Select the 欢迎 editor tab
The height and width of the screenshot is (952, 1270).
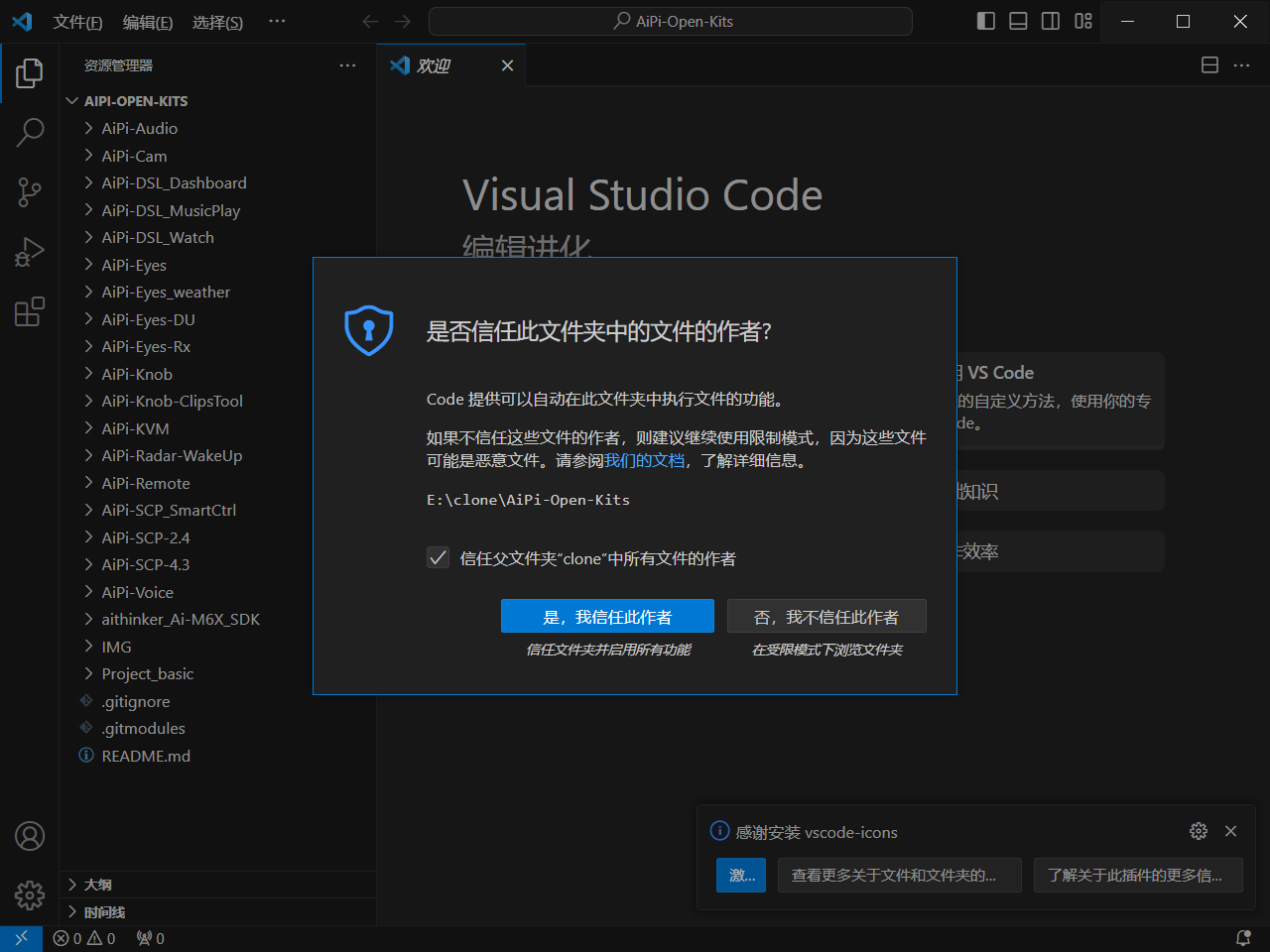pos(451,65)
